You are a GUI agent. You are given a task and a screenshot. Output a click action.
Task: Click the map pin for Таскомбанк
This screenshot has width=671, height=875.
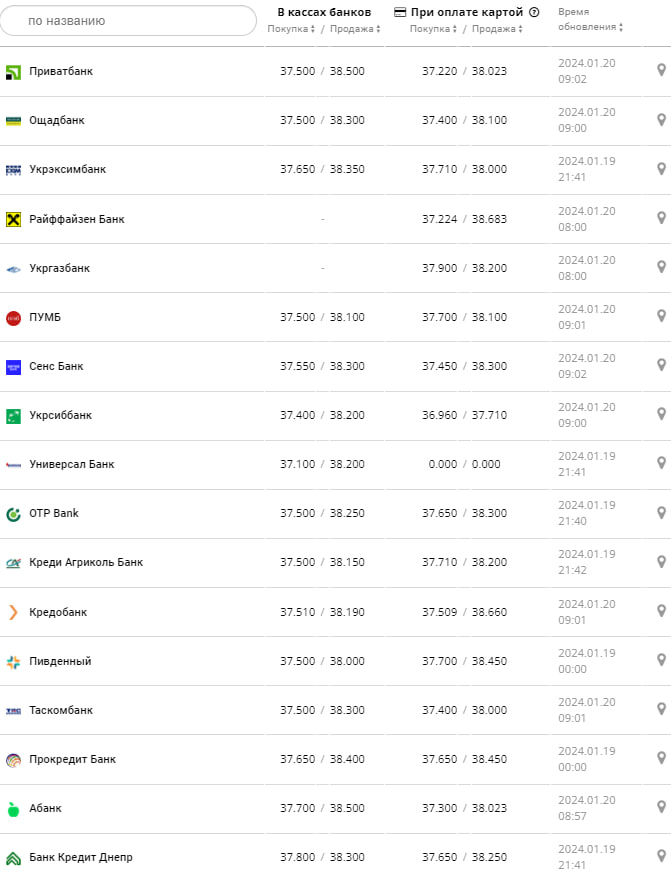click(x=661, y=708)
